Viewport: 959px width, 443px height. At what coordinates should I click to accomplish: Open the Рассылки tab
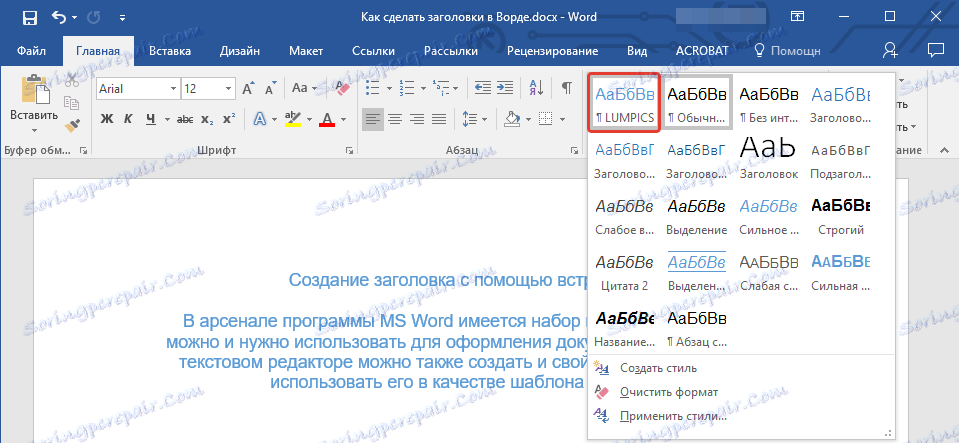(451, 51)
